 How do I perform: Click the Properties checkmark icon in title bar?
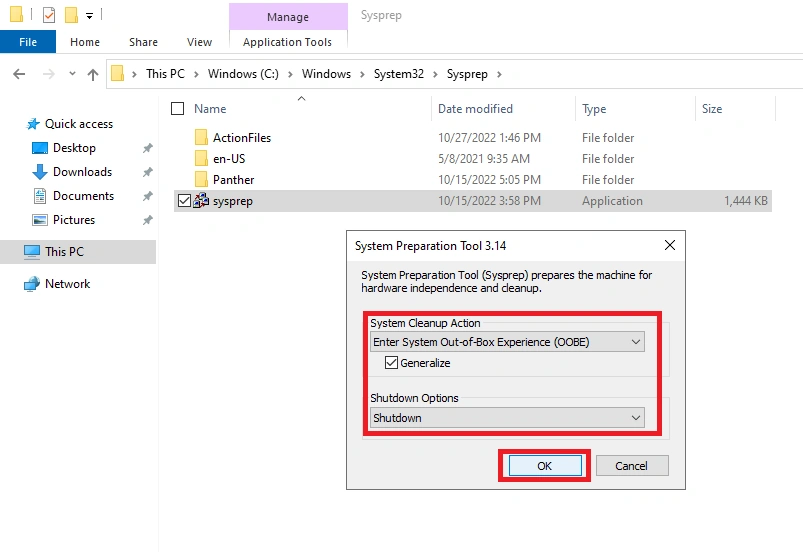click(x=49, y=15)
